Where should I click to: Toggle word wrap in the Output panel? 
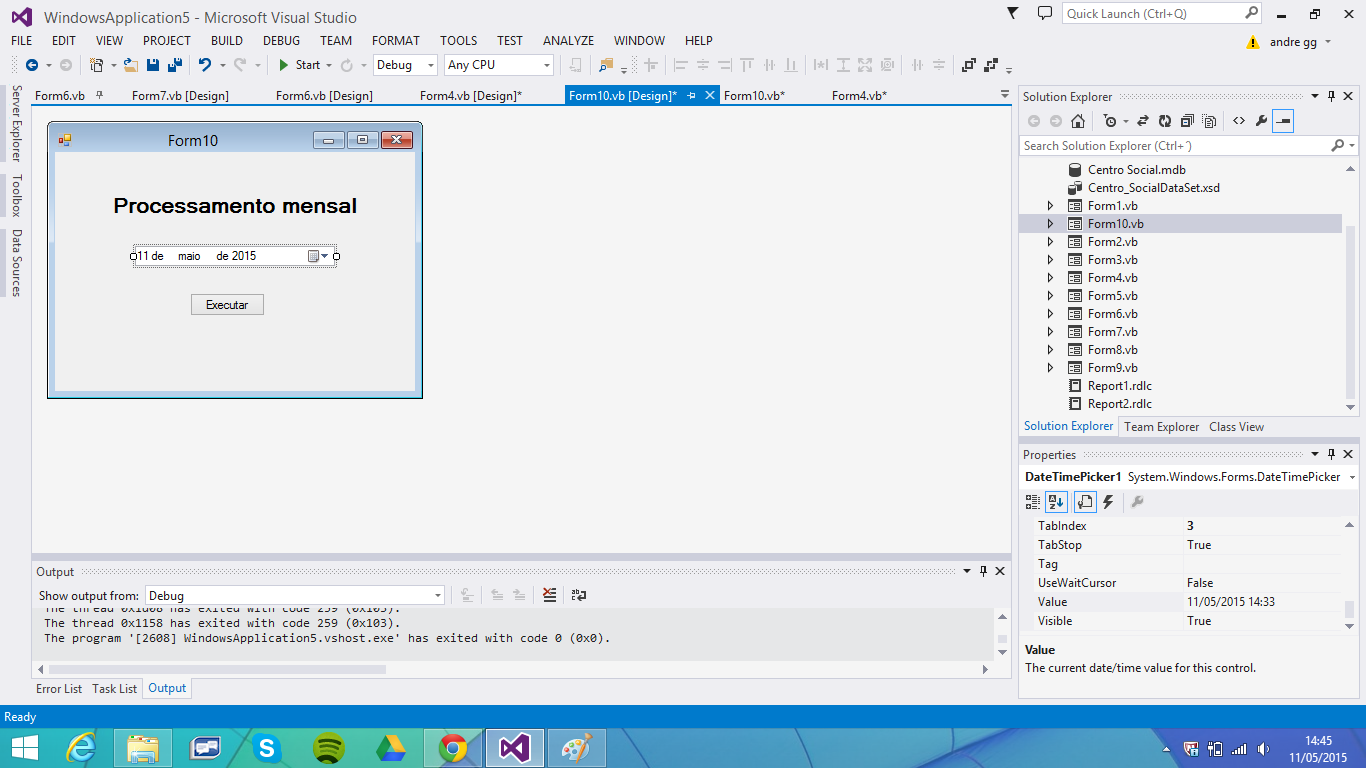coord(579,595)
